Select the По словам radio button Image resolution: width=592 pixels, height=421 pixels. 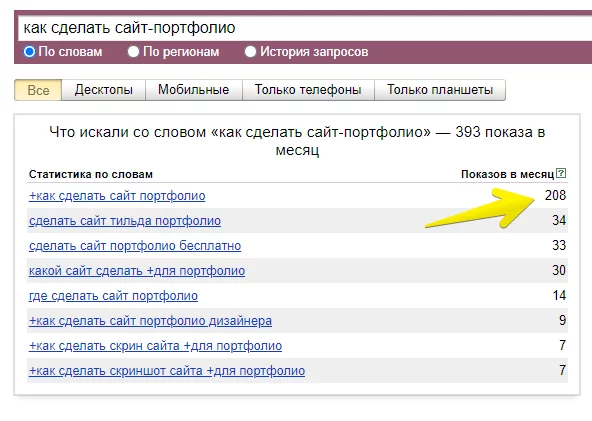tap(29, 52)
